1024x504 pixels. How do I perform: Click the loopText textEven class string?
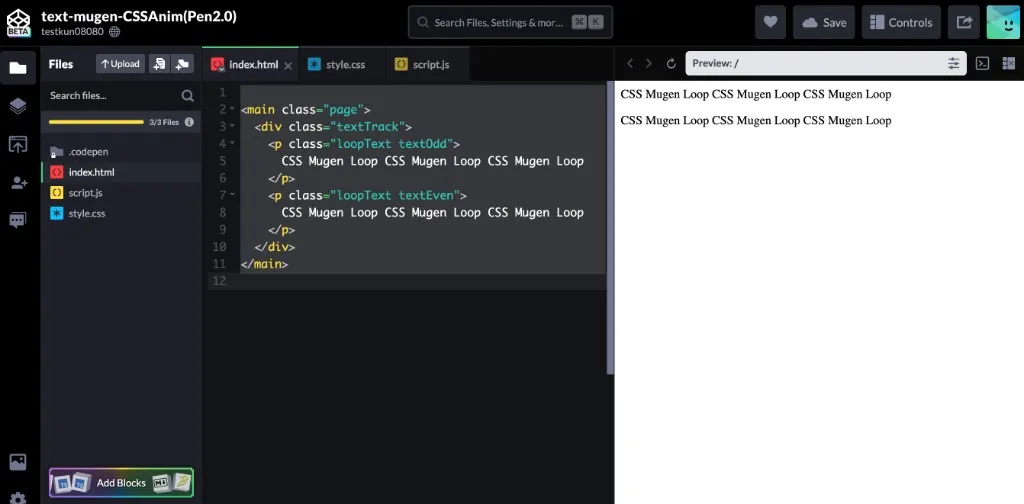[x=394, y=195]
